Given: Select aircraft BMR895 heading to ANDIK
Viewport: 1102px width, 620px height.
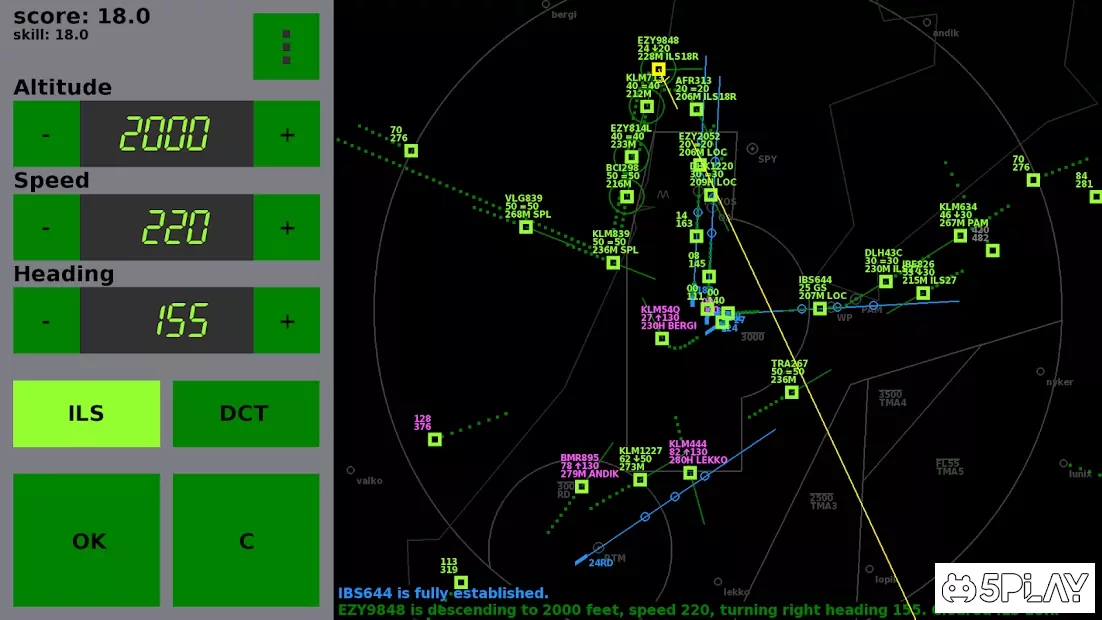Looking at the screenshot, I should [x=582, y=487].
